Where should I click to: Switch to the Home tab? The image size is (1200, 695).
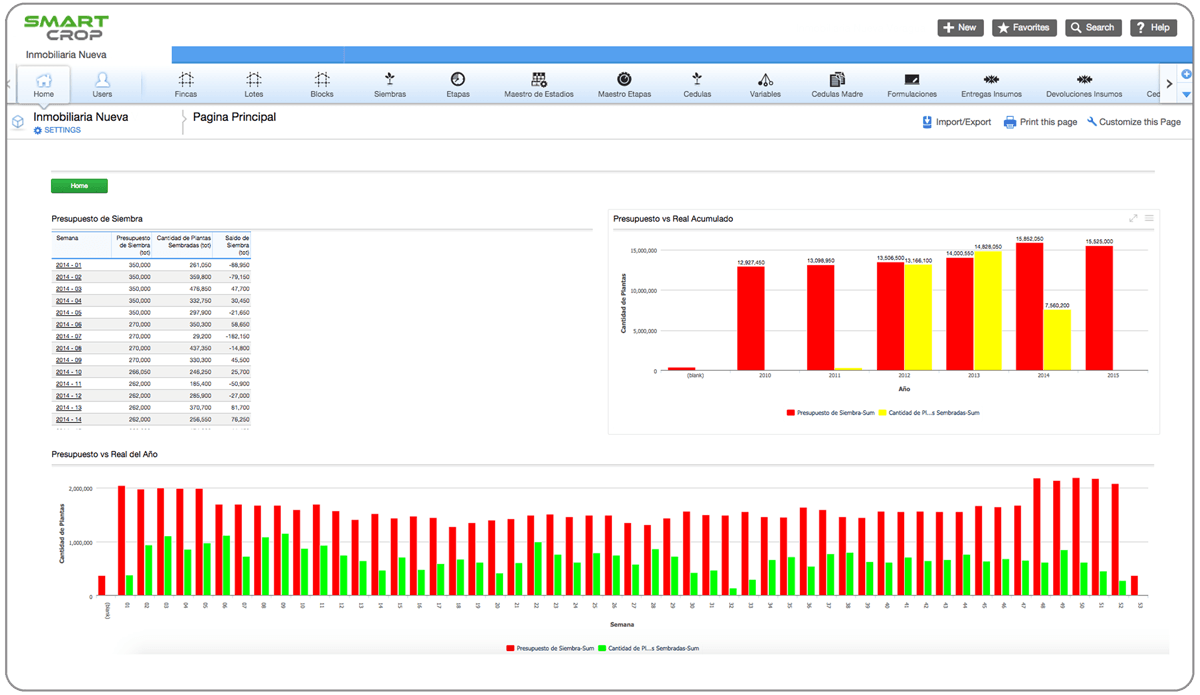pos(43,84)
